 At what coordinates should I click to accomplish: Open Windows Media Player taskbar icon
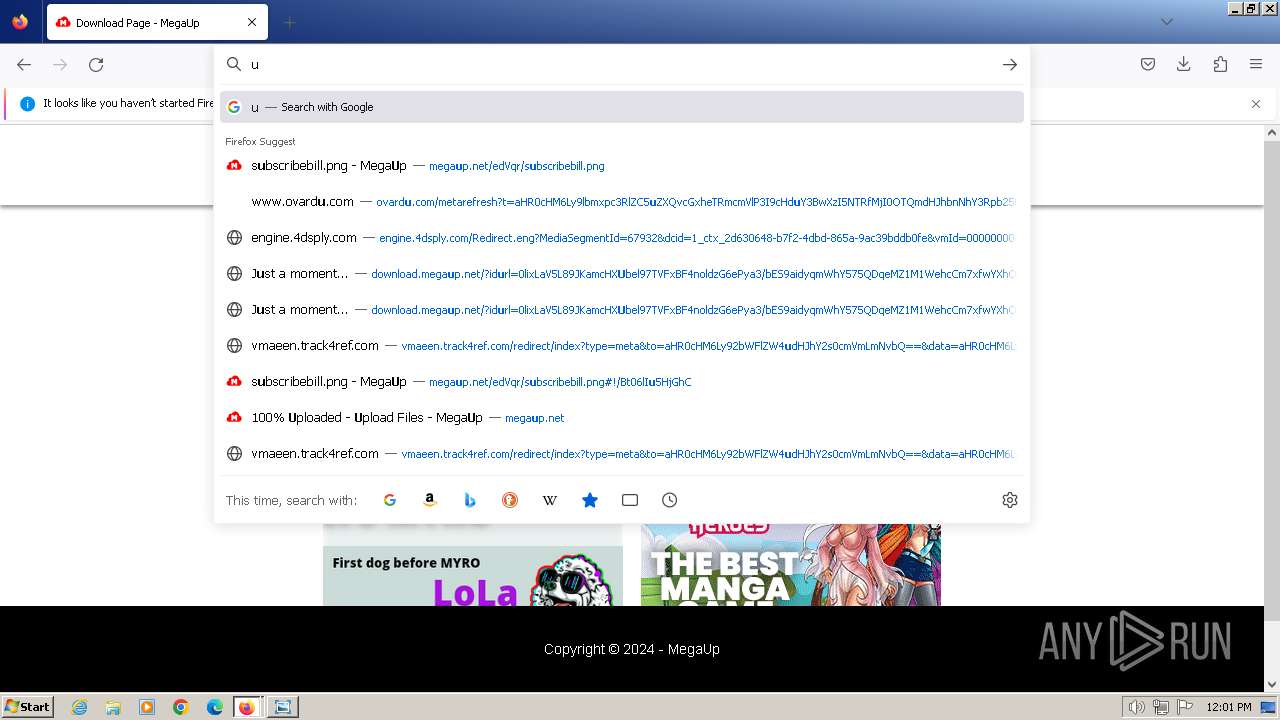click(147, 707)
